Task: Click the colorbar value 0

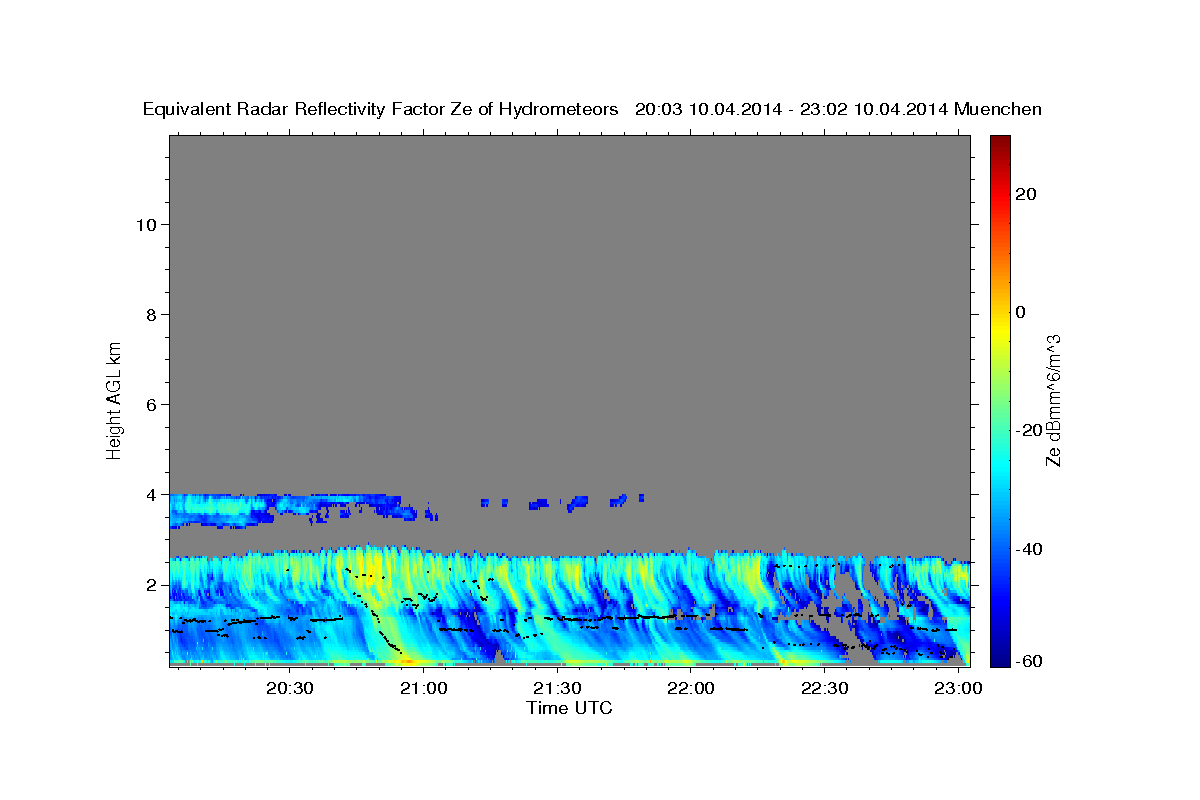Action: click(1021, 312)
